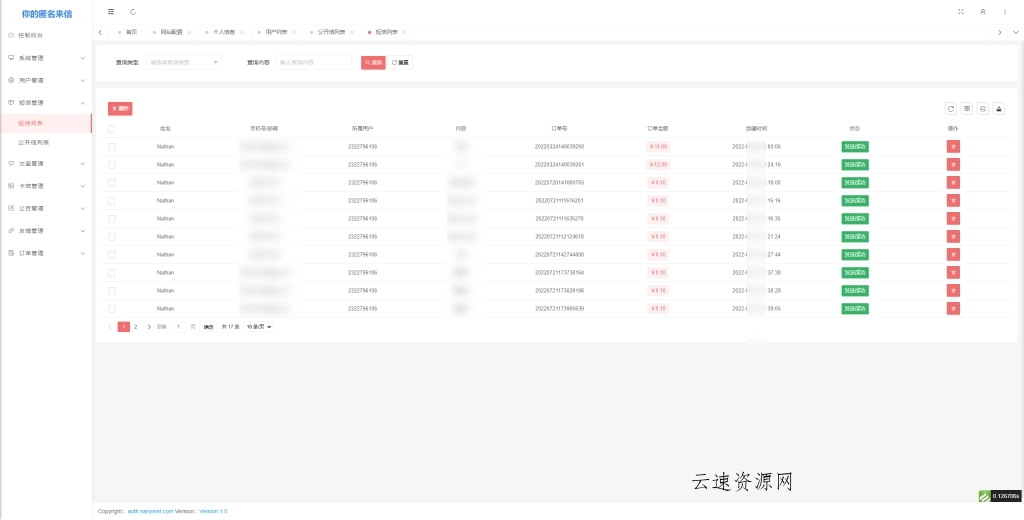This screenshot has width=1024, height=520.
Task: Click the export icon above the table
Action: point(999,109)
